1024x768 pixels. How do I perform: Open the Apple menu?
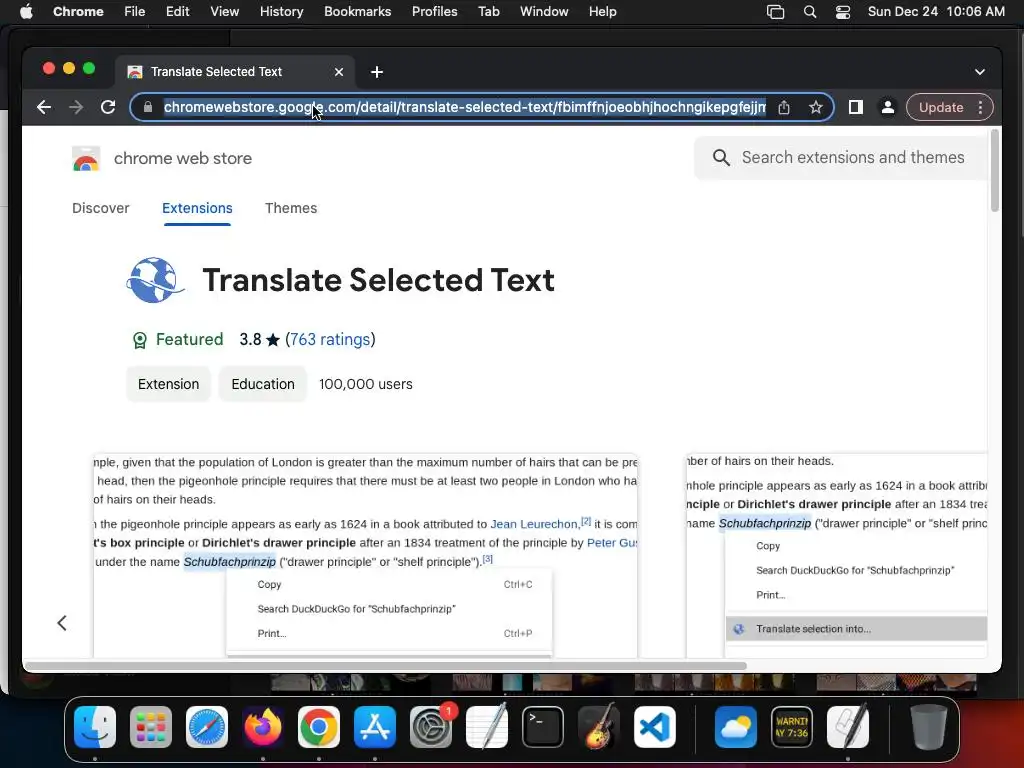coord(26,12)
